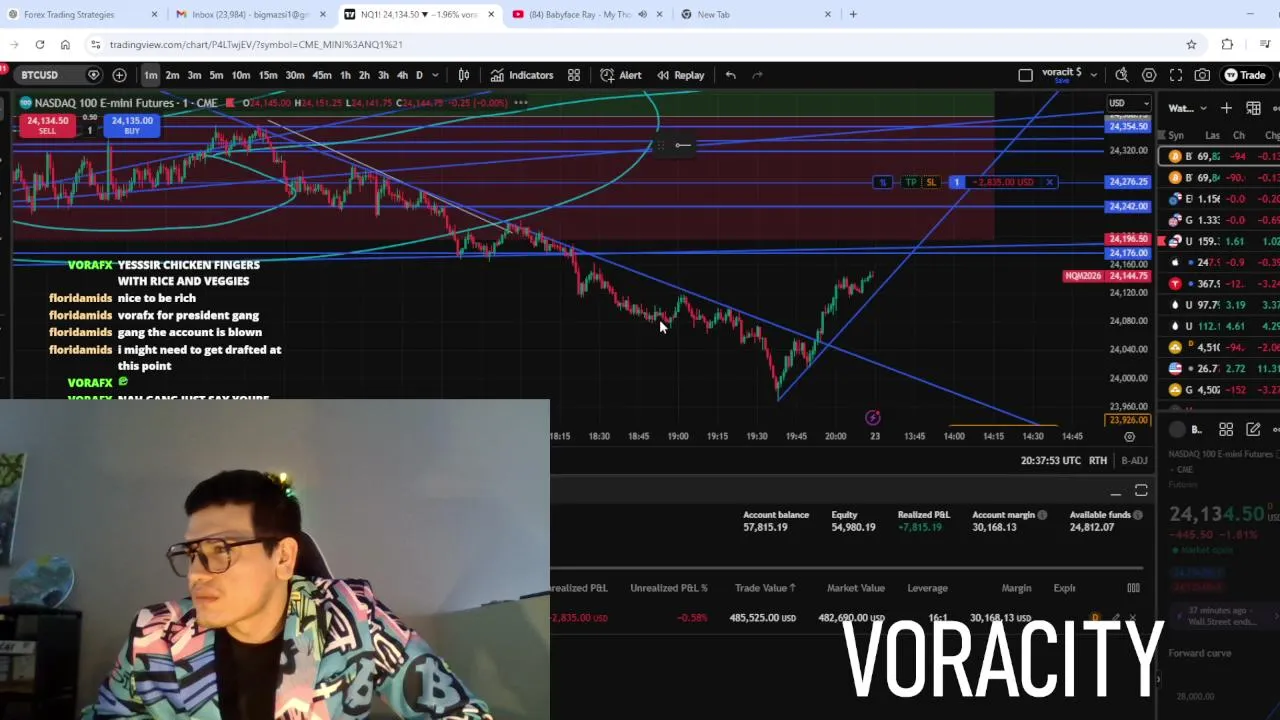
Task: Click the 20:37:53 UTC timezone selector
Action: [x=1050, y=460]
